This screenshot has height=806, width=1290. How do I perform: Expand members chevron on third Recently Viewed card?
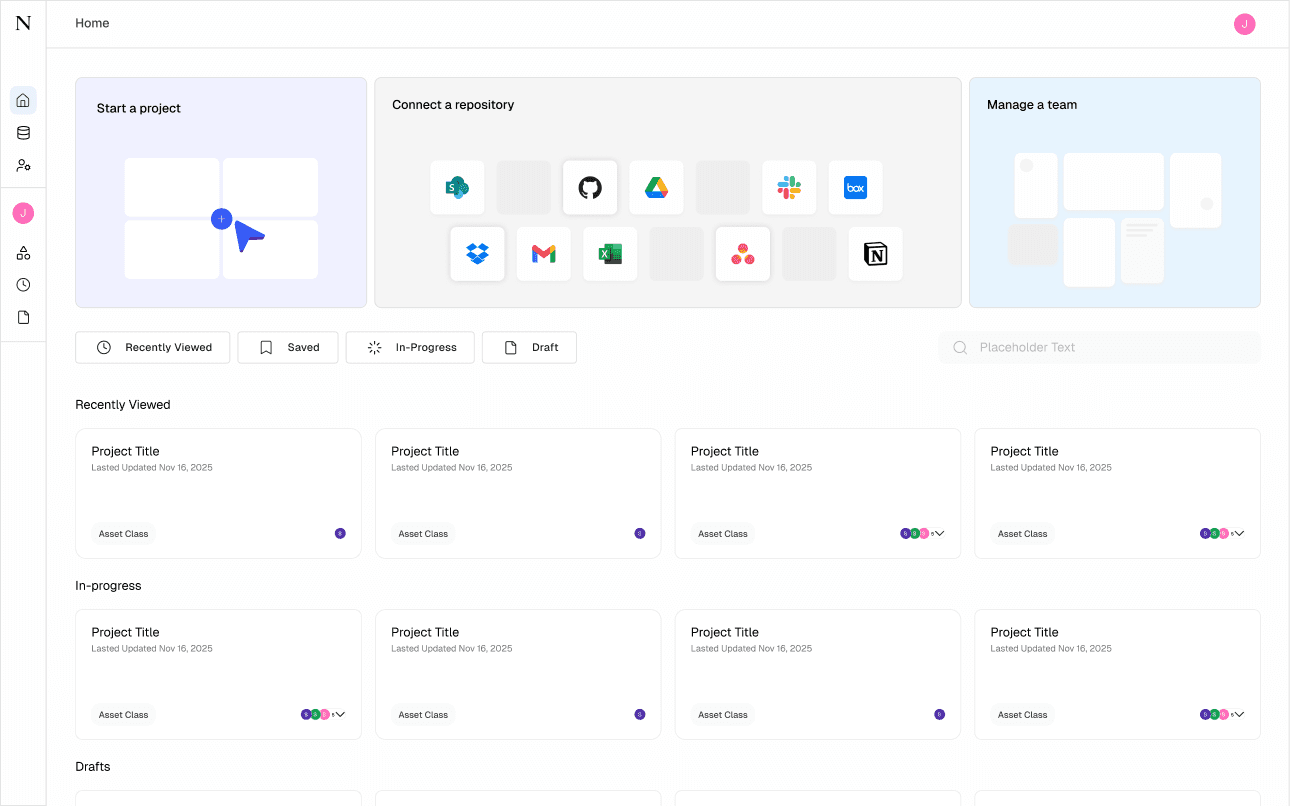(x=939, y=534)
